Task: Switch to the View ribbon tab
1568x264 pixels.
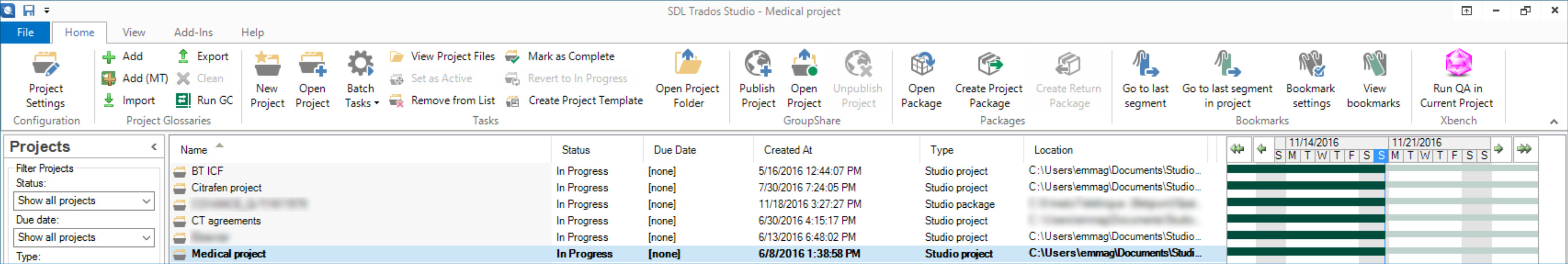Action: click(x=133, y=32)
